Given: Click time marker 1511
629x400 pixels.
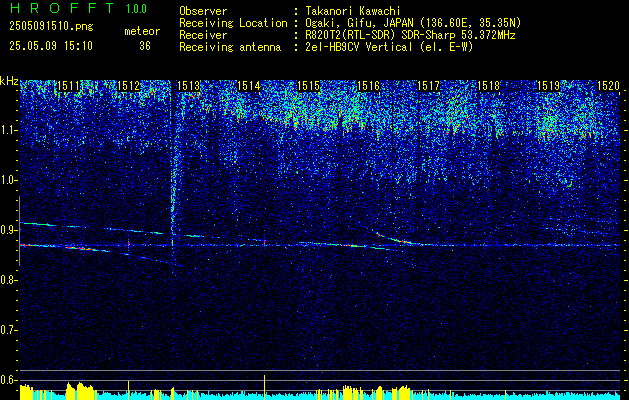Looking at the screenshot, I should (69, 85).
